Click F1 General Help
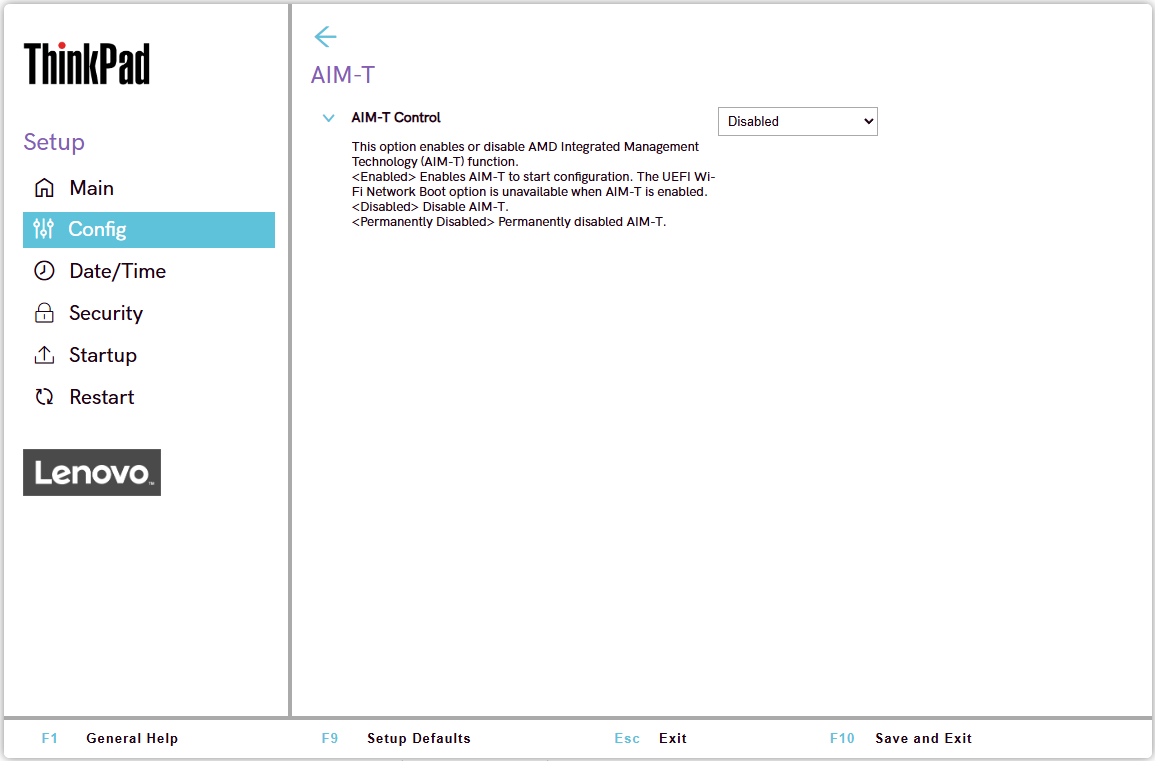The height and width of the screenshot is (761, 1155). [x=110, y=738]
